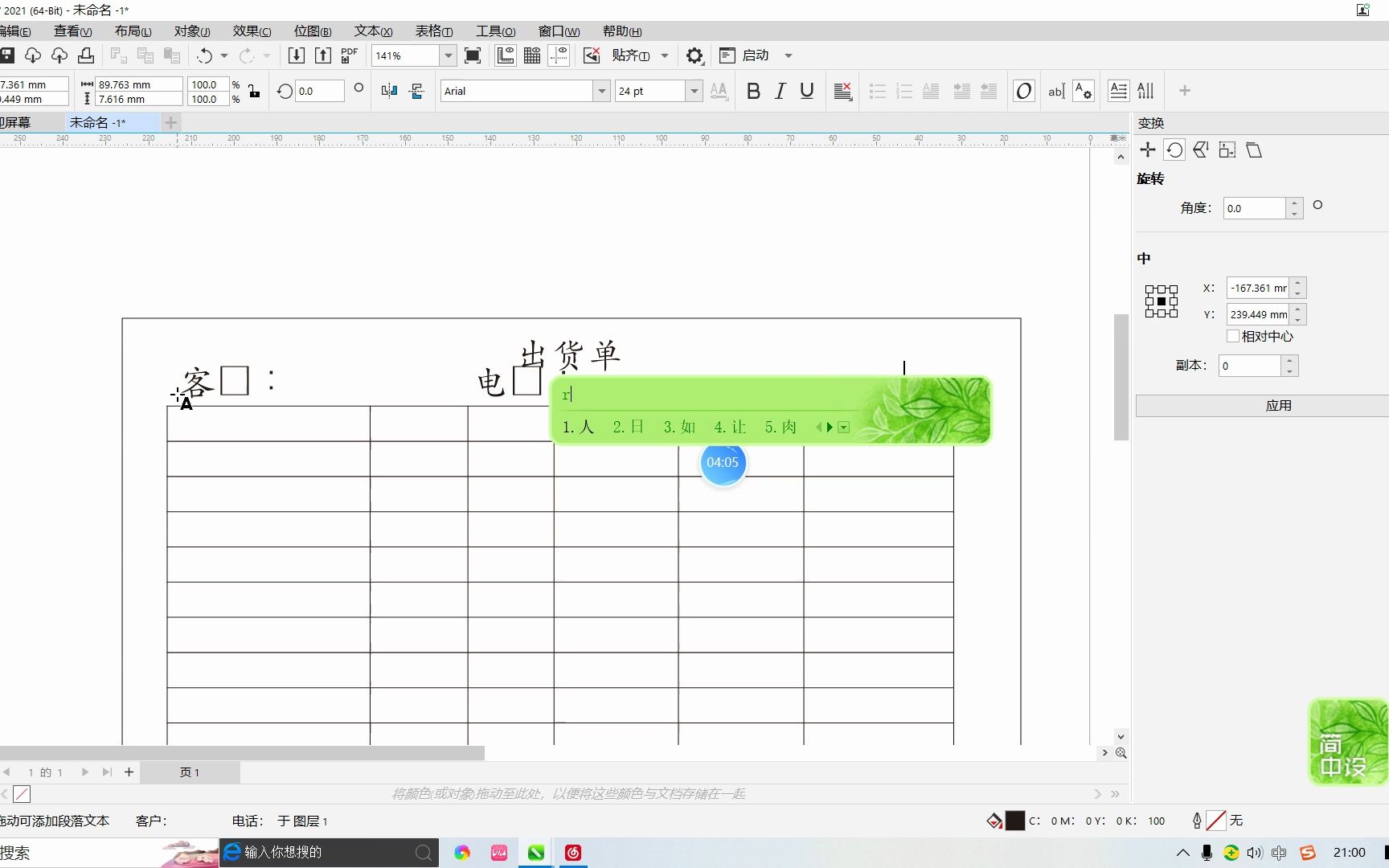
Task: Open the Options gear icon
Action: tap(694, 55)
